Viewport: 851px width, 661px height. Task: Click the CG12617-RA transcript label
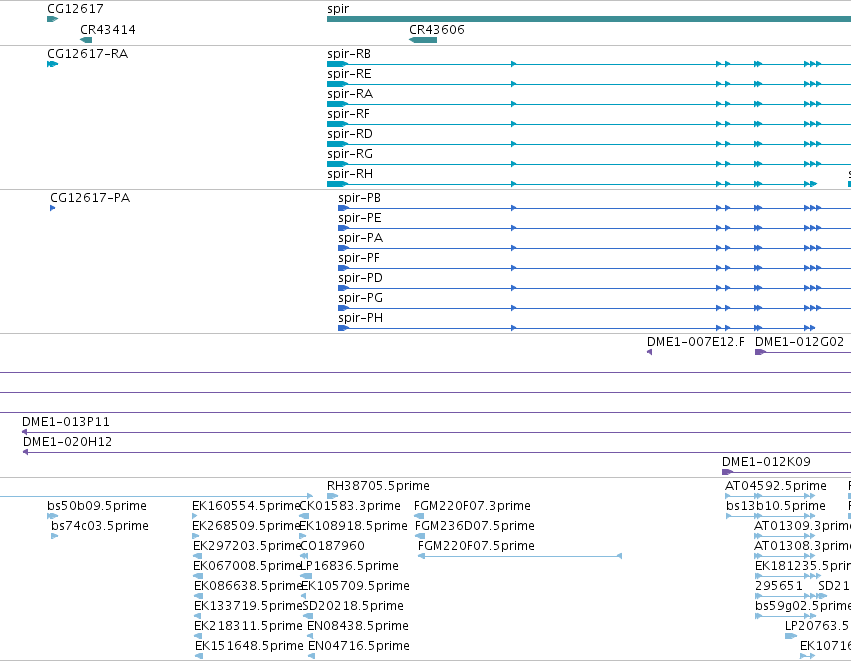click(x=87, y=54)
